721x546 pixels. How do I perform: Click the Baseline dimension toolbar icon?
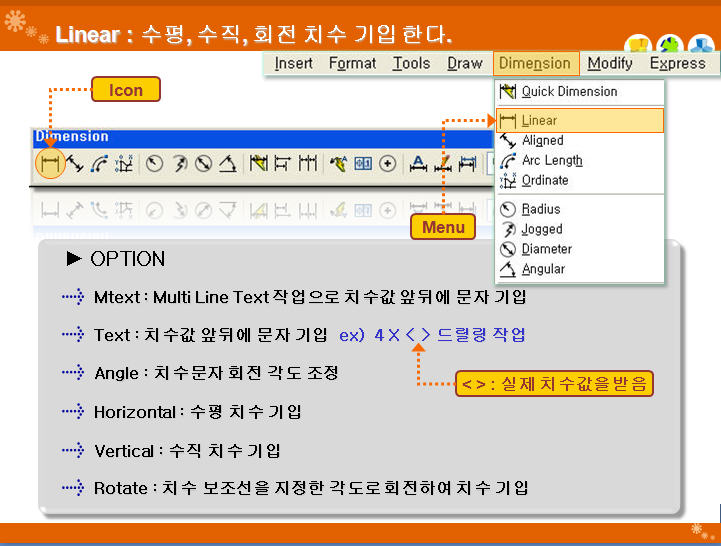point(283,164)
